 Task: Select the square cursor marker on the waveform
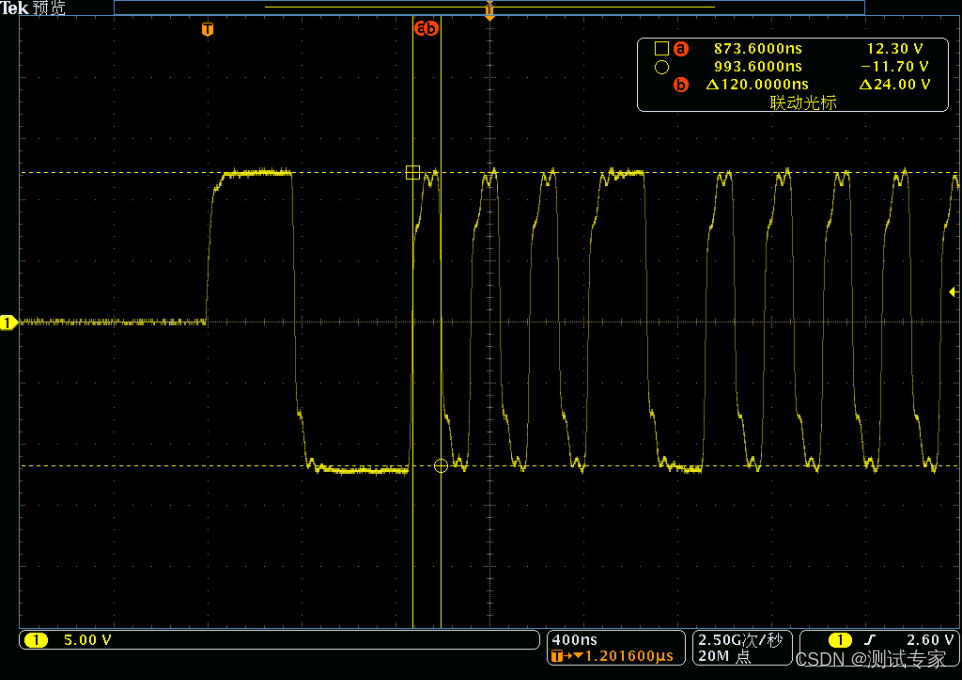click(x=413, y=172)
